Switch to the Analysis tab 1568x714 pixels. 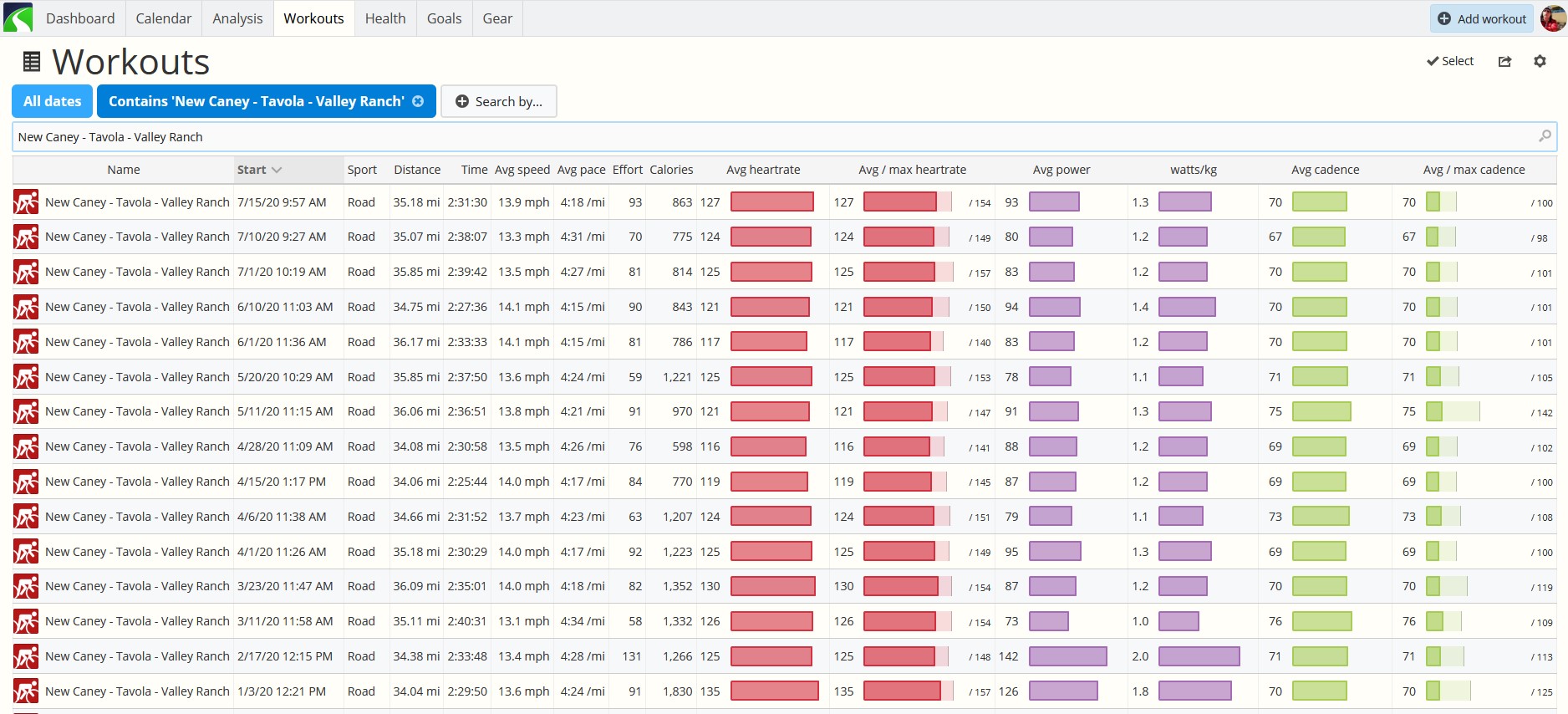[x=237, y=18]
